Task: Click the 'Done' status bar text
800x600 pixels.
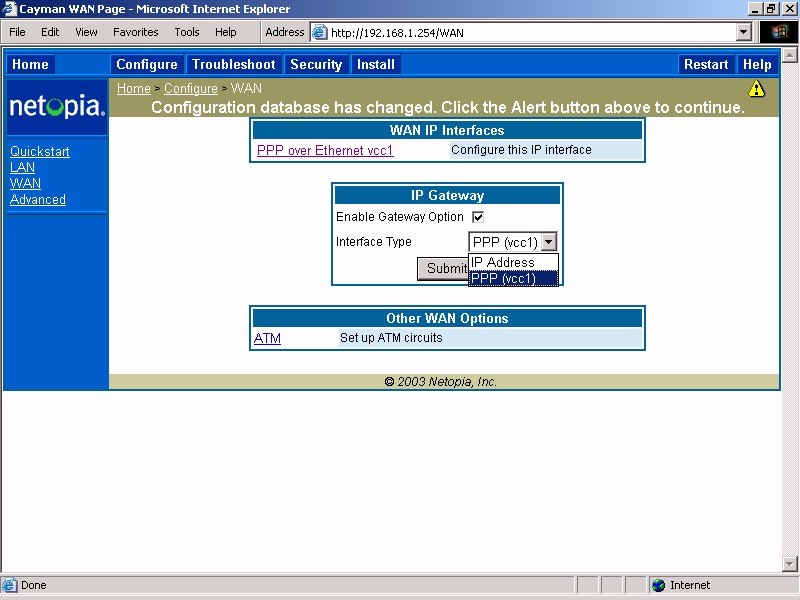Action: pos(34,585)
